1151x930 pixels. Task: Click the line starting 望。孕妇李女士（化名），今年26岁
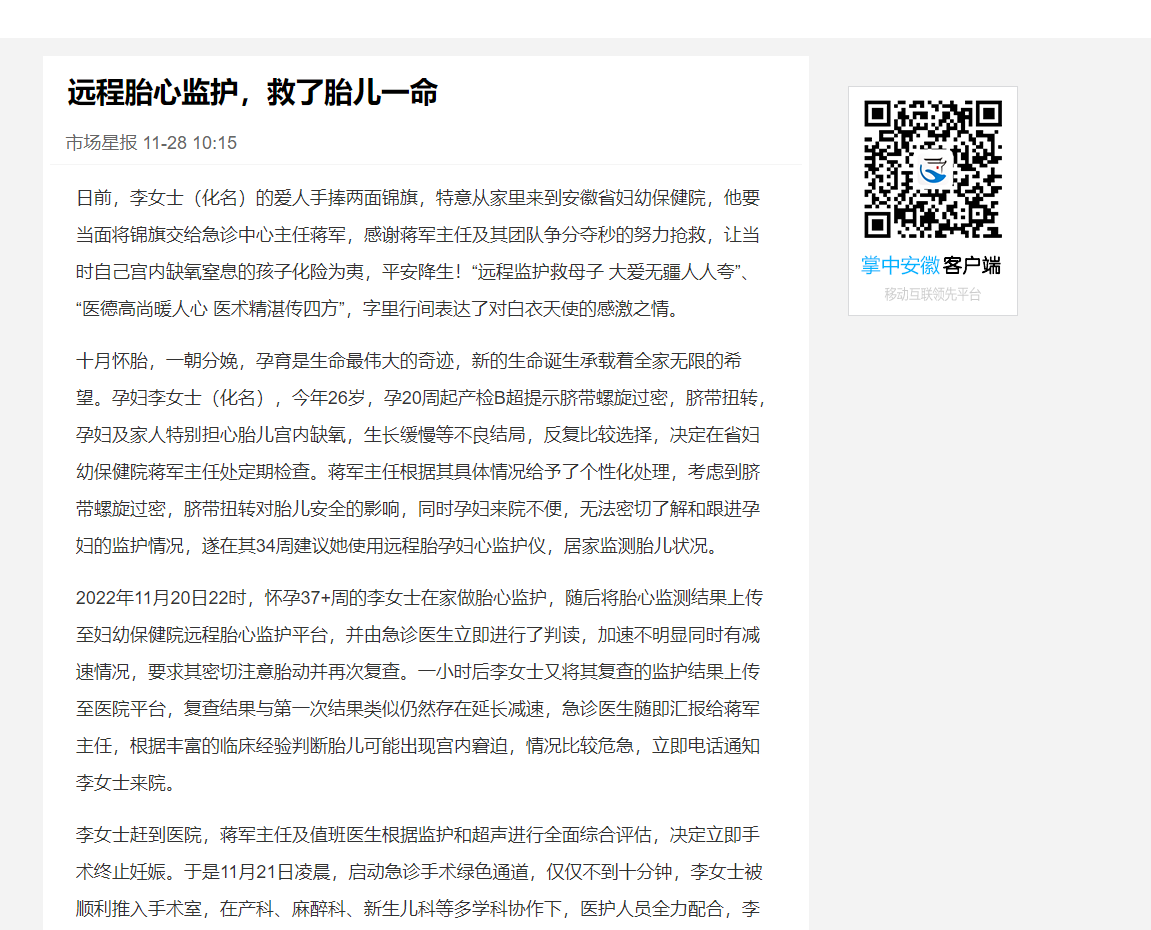421,398
